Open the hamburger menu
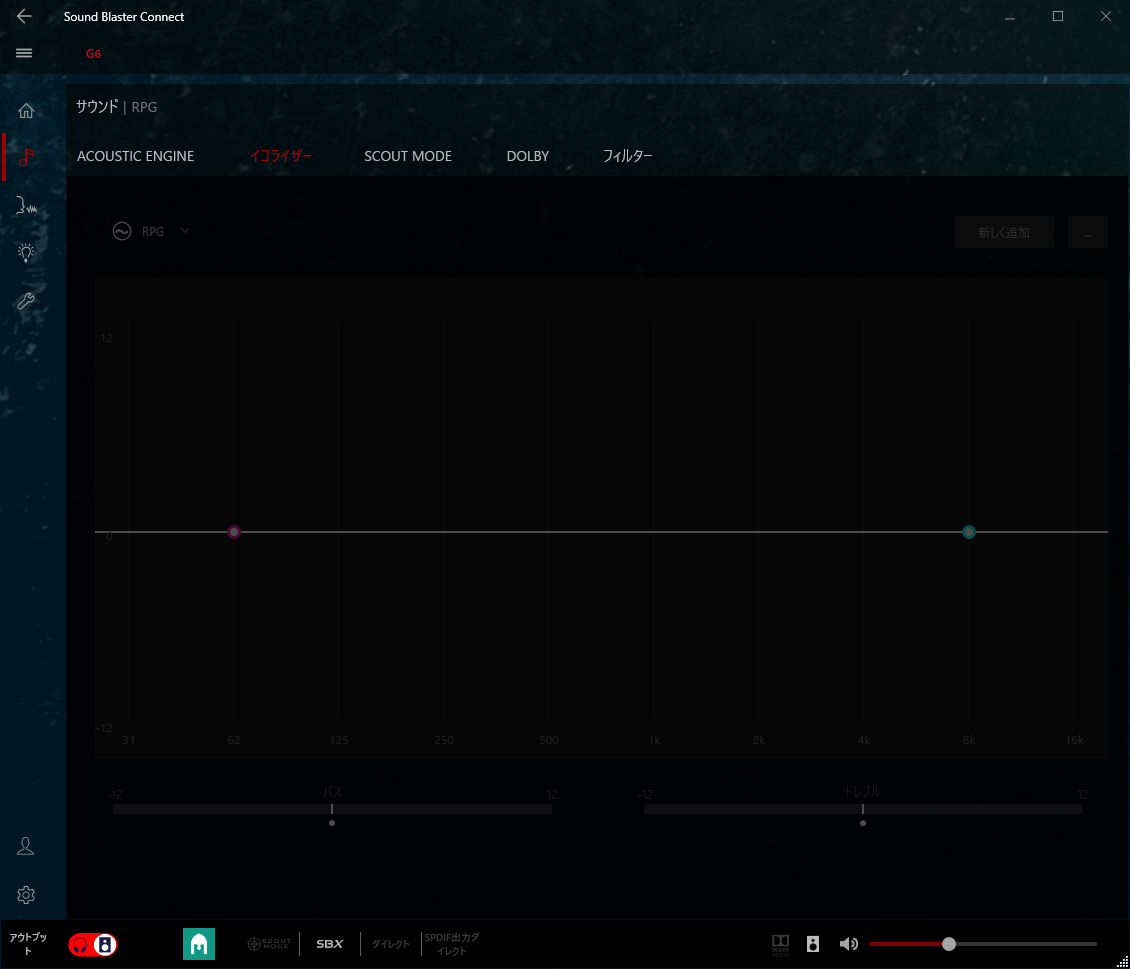This screenshot has width=1130, height=969. pyautogui.click(x=24, y=53)
